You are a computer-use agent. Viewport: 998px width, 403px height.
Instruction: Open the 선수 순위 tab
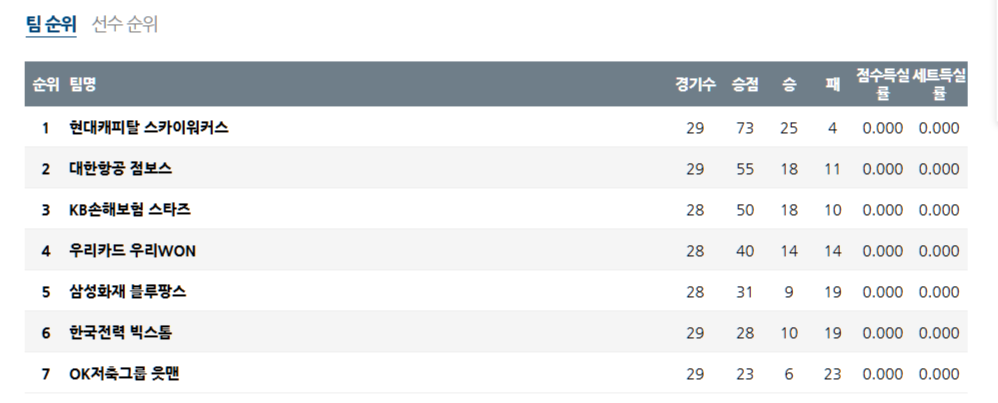[125, 25]
